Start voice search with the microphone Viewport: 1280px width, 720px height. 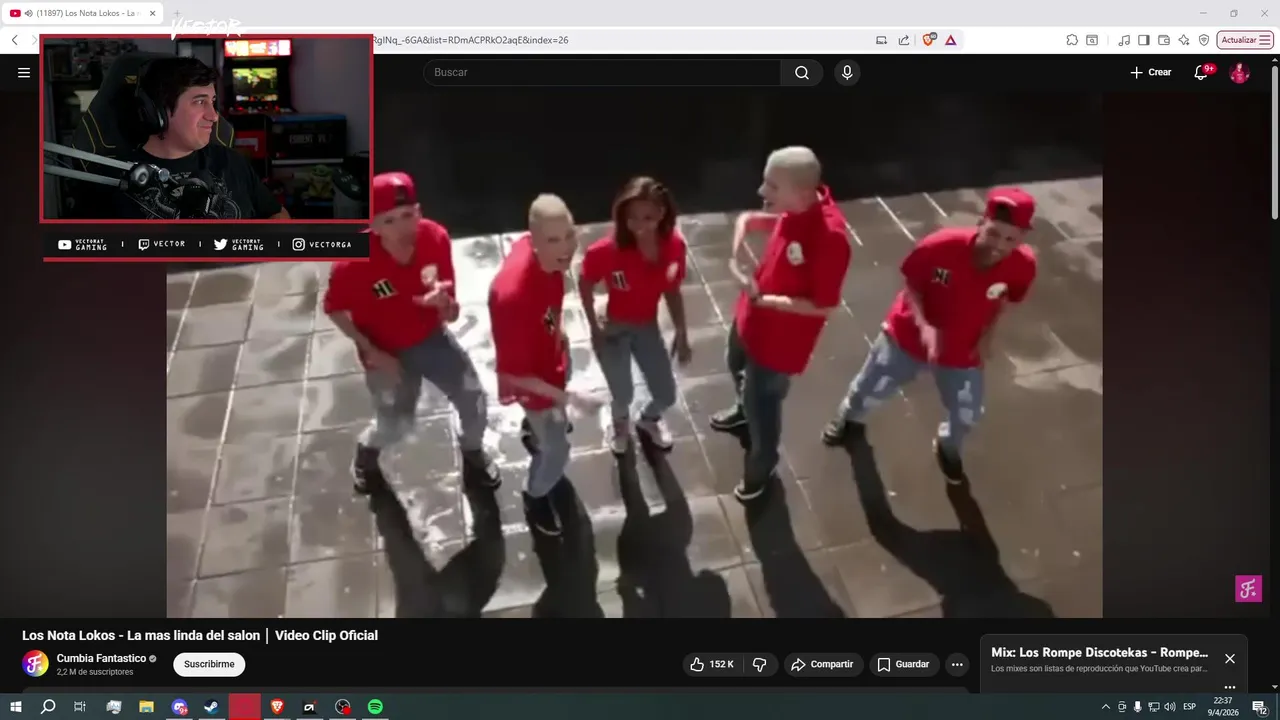[x=847, y=72]
